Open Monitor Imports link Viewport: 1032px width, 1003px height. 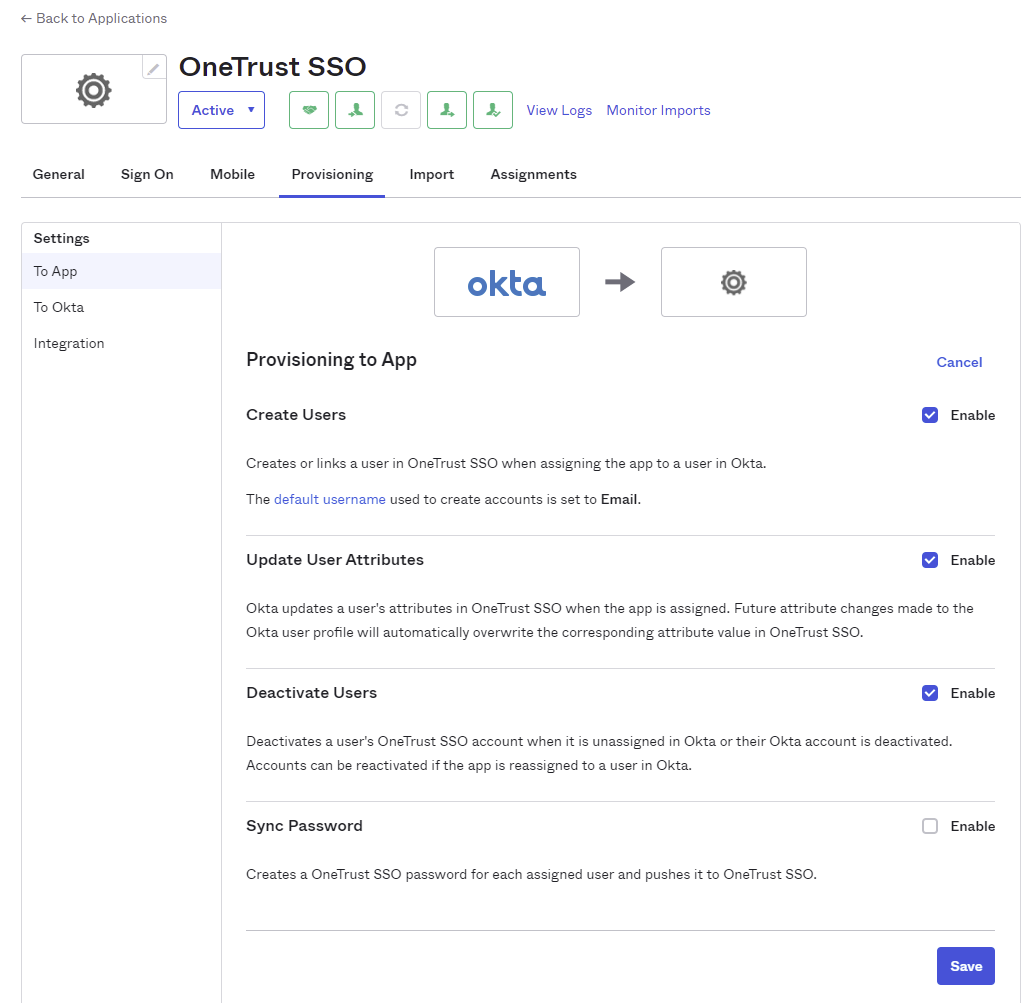(x=659, y=111)
